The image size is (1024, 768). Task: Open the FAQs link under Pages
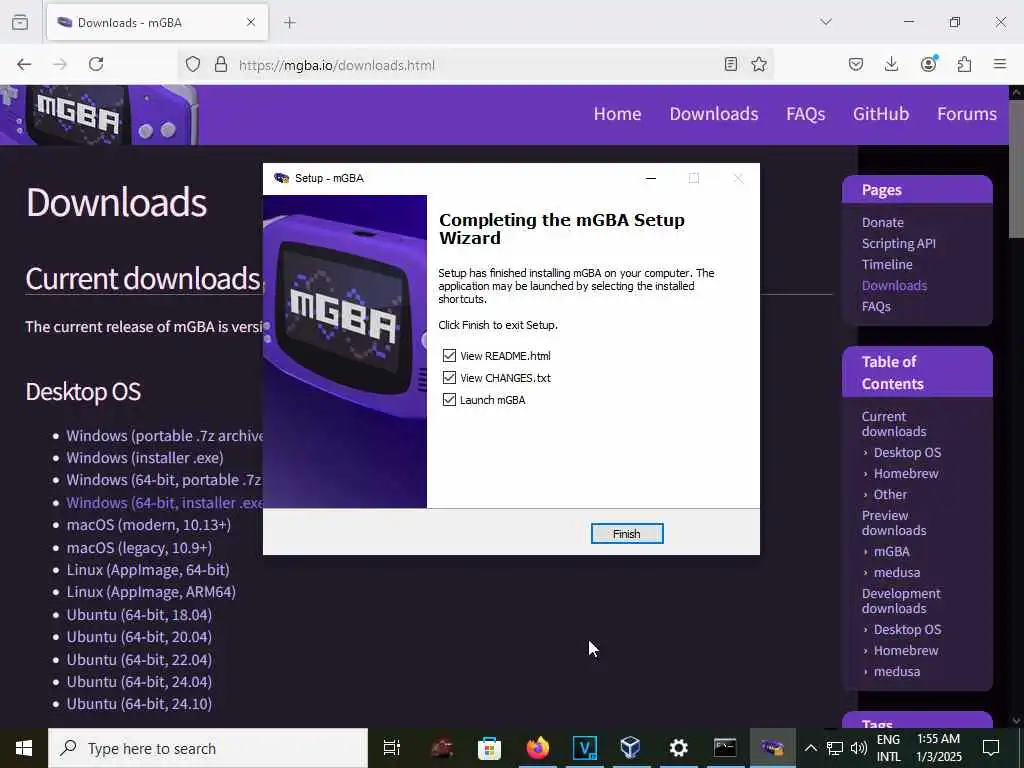point(876,306)
